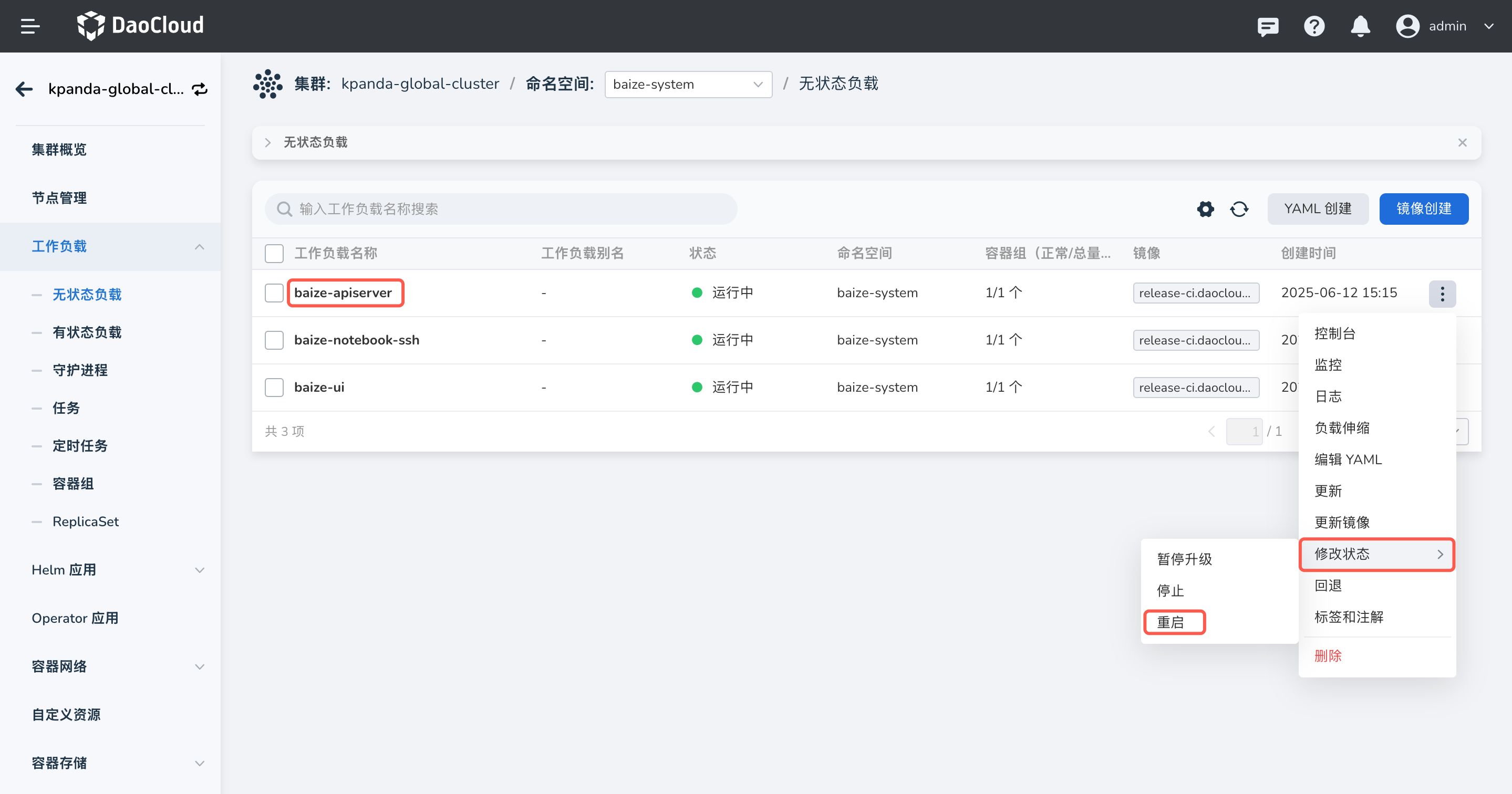
Task: Open three-dot actions menu for baize-apiserver
Action: 1442,294
